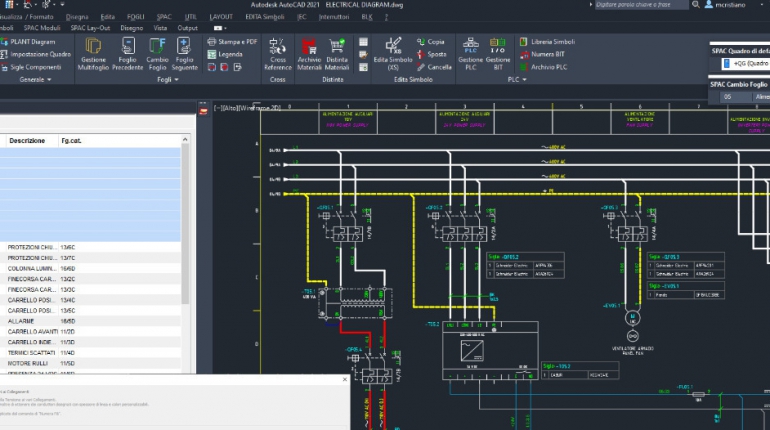Select Cancella symbol tool
Image resolution: width=770 pixels, height=430 pixels.
click(434, 67)
